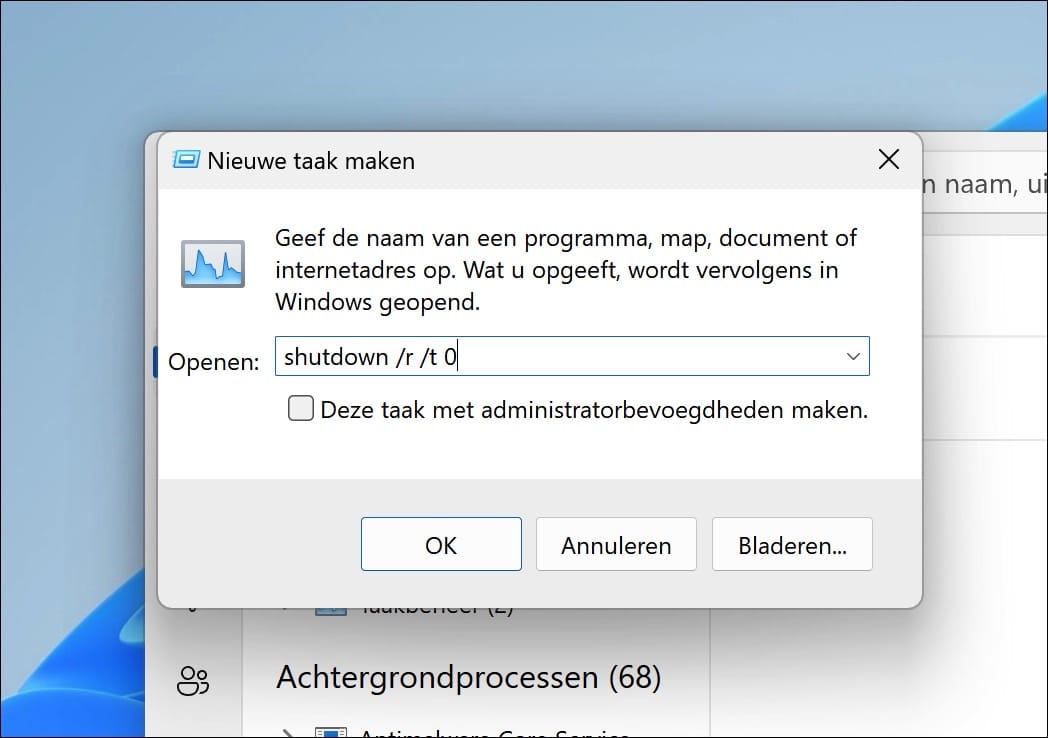Enable administratorbevoegdheden for this task
1048x738 pixels.
(300, 408)
